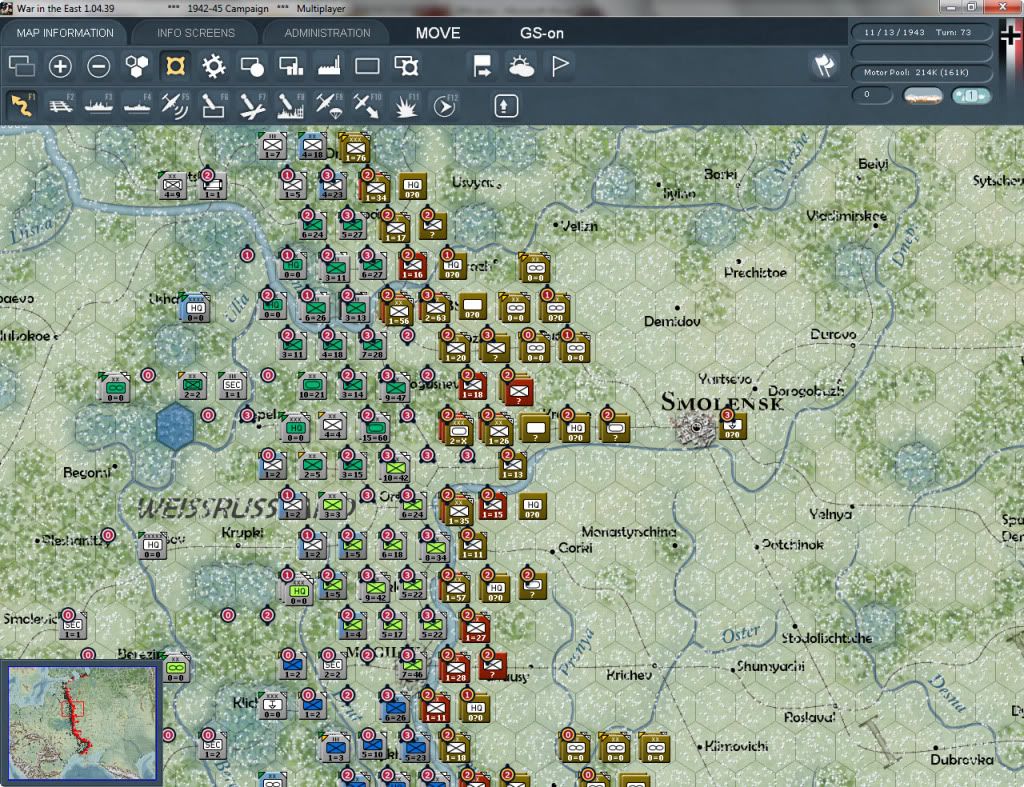Screen dimensions: 1024x787
Task: Switch to the INFO SCREENS tab
Action: (195, 33)
